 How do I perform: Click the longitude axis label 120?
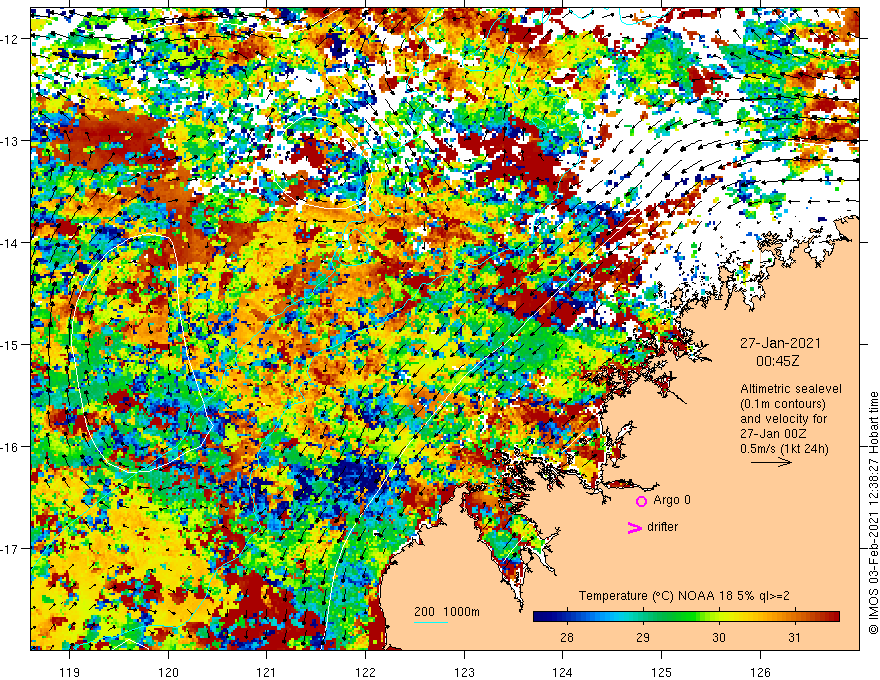[168, 672]
